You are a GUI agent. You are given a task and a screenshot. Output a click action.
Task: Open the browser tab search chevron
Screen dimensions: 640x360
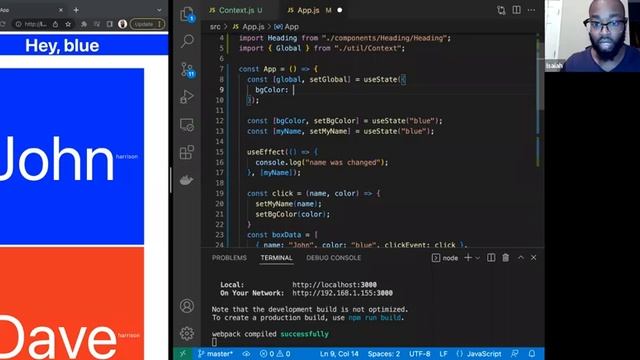coord(159,10)
